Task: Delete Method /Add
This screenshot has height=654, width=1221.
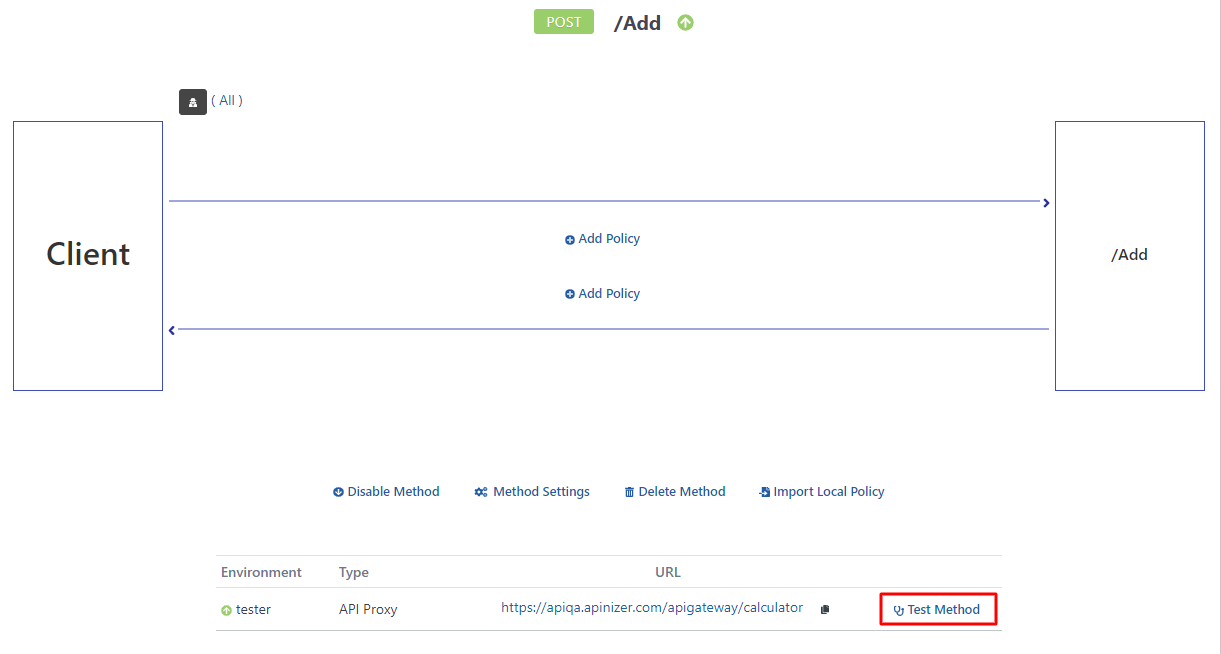Action: [x=675, y=492]
